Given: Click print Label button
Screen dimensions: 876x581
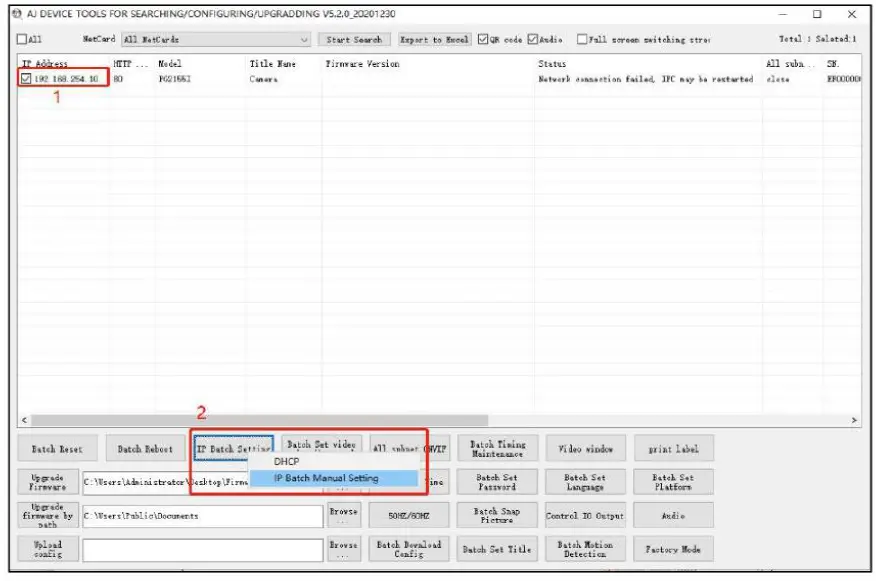Looking at the screenshot, I should [x=673, y=449].
